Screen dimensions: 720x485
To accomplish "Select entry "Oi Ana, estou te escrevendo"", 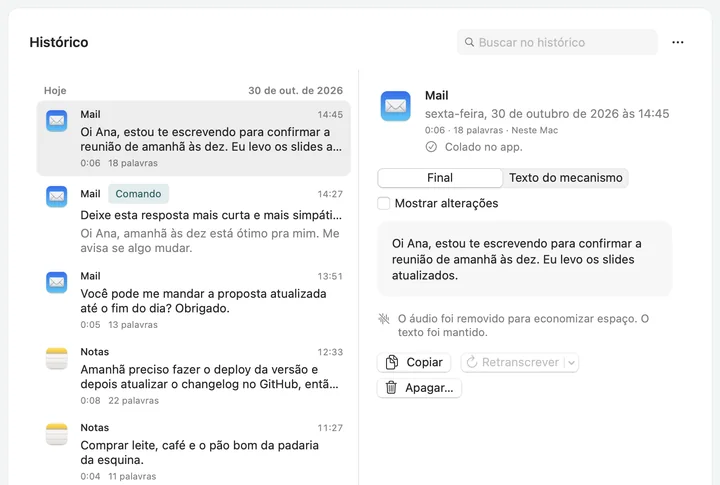I will pos(193,138).
